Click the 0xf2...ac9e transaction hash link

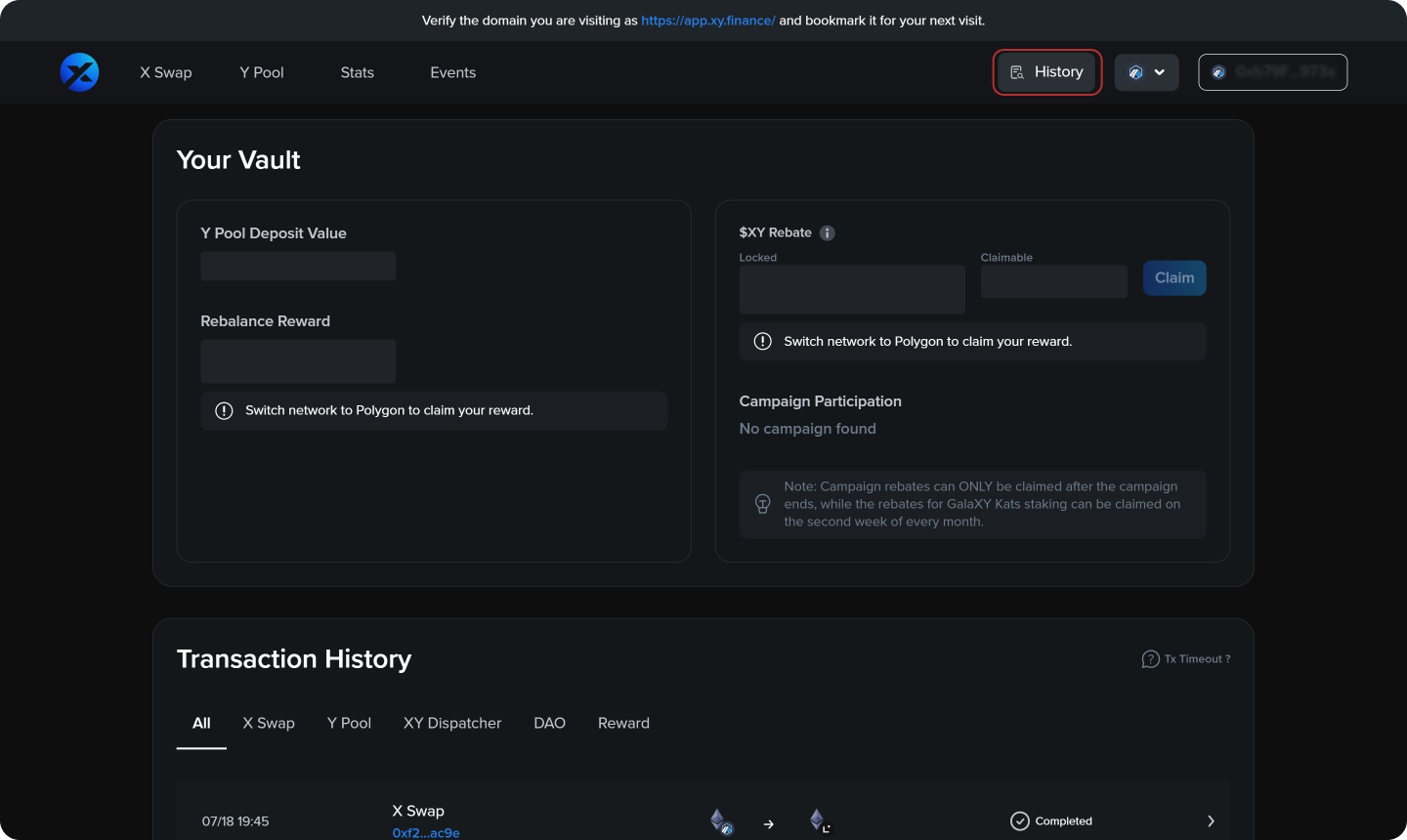426,832
